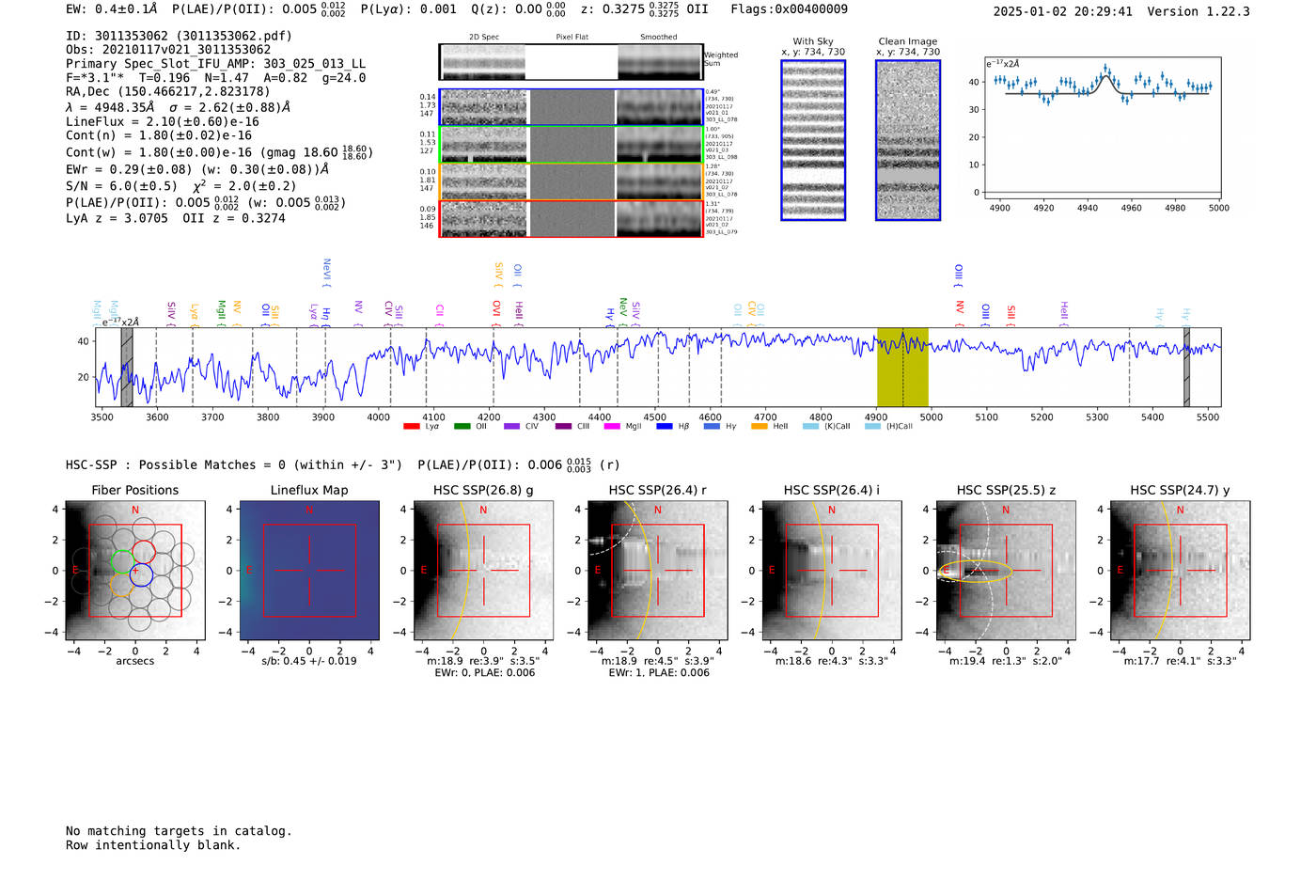Click the LineFlux = 2.10 value line
Viewport: 1316px width, 896px height.
(163, 121)
